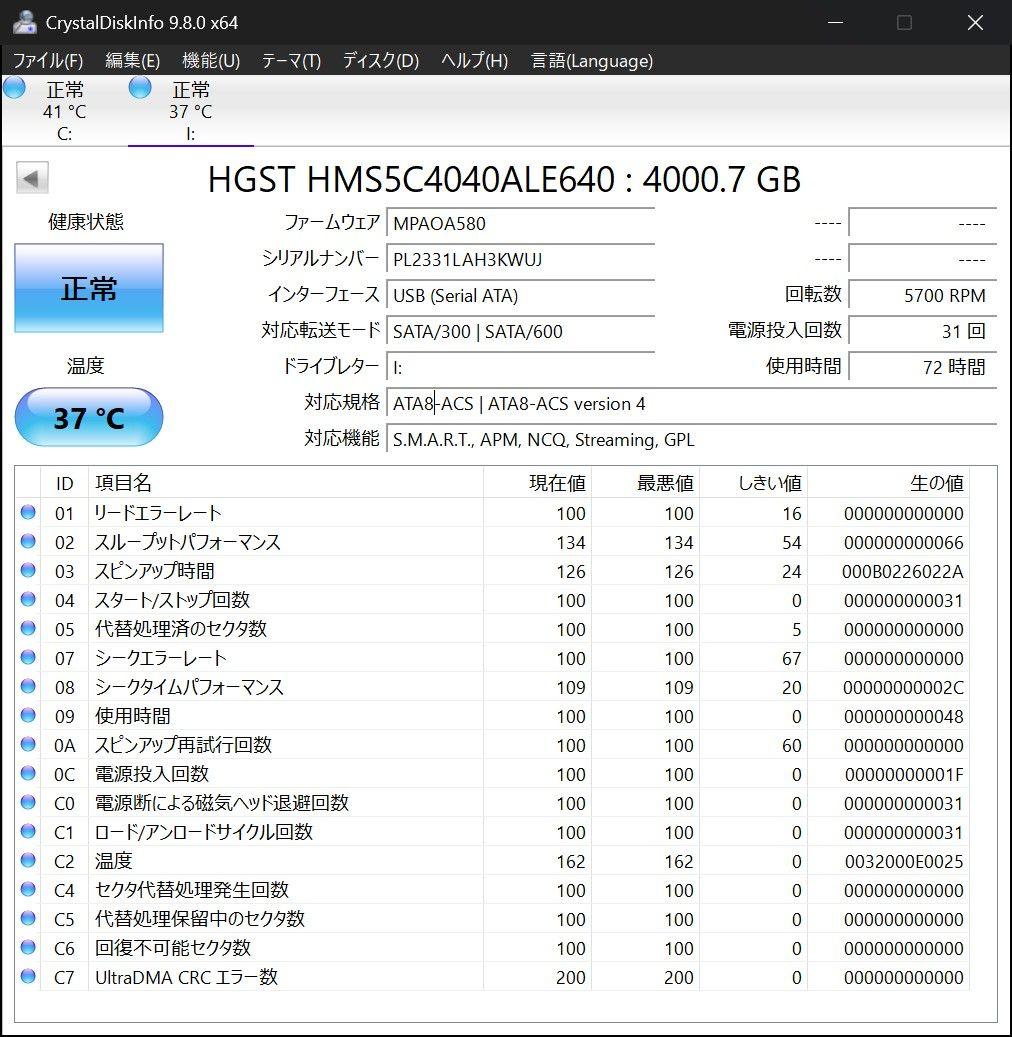Click raw value 0032000E0025 in temperature row
Screen dimensions: 1012x1037
click(x=904, y=861)
